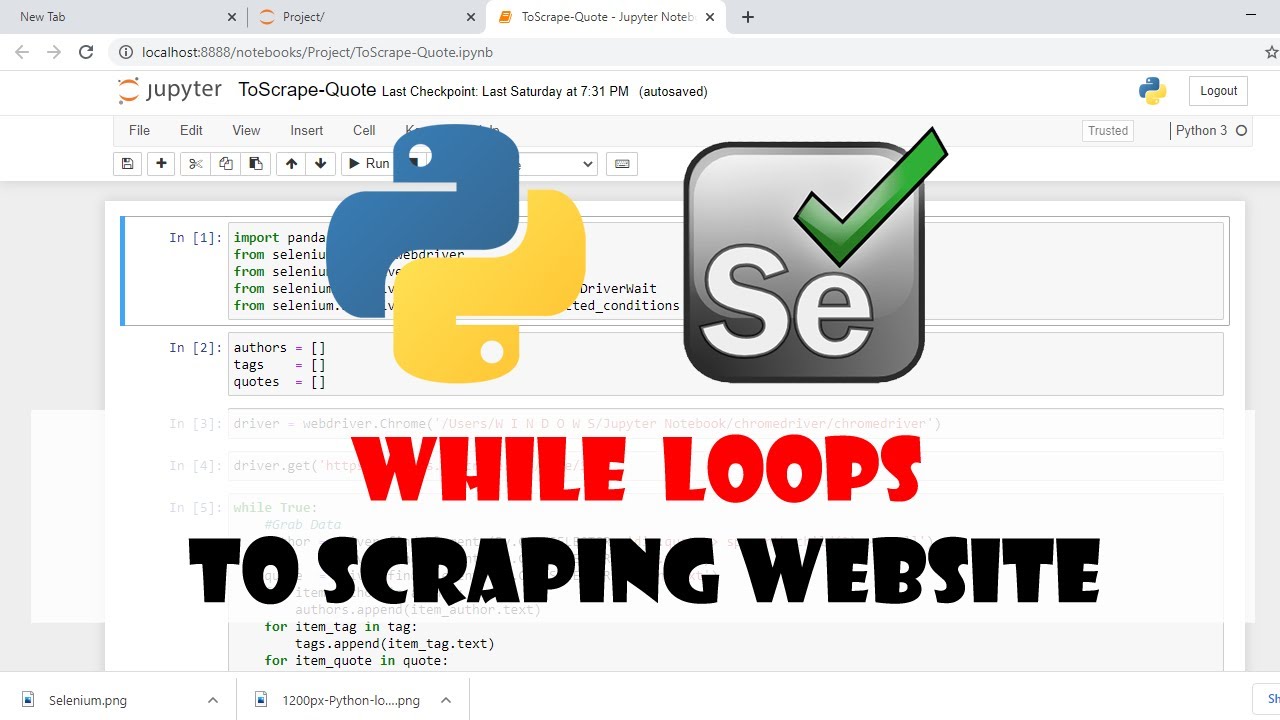Open the Cell menu
Screen dimensions: 1280x720
(x=364, y=130)
